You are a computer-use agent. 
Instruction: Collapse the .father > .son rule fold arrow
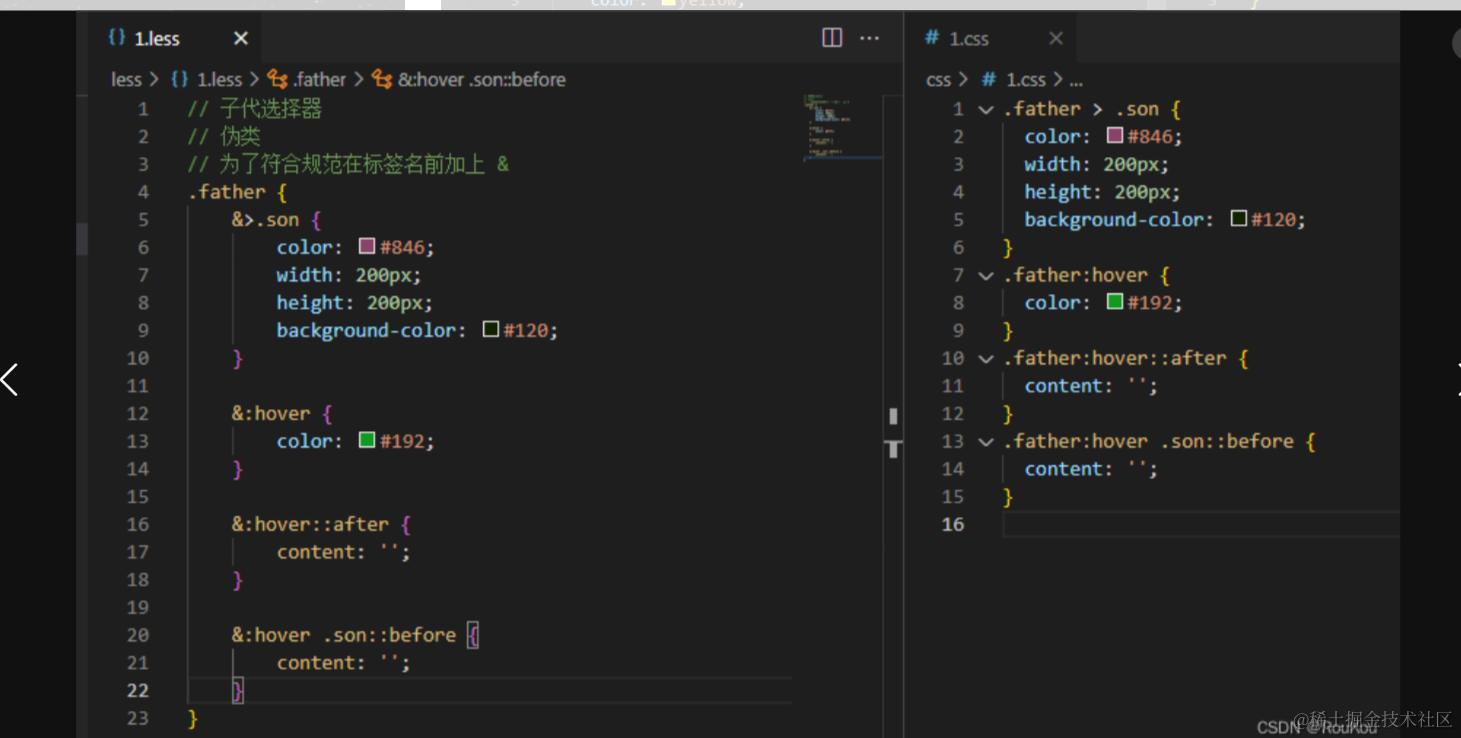click(x=986, y=110)
